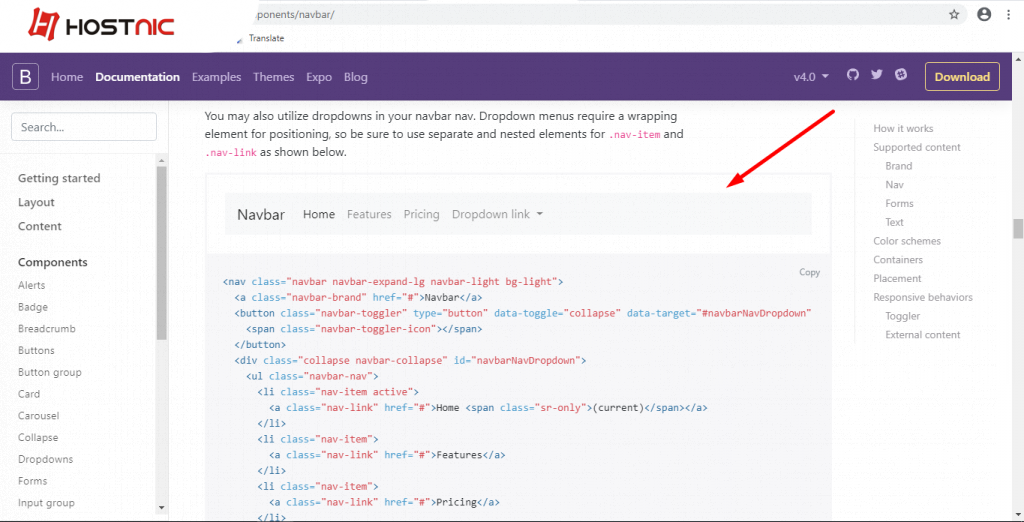Open the browser profile avatar icon

984,15
